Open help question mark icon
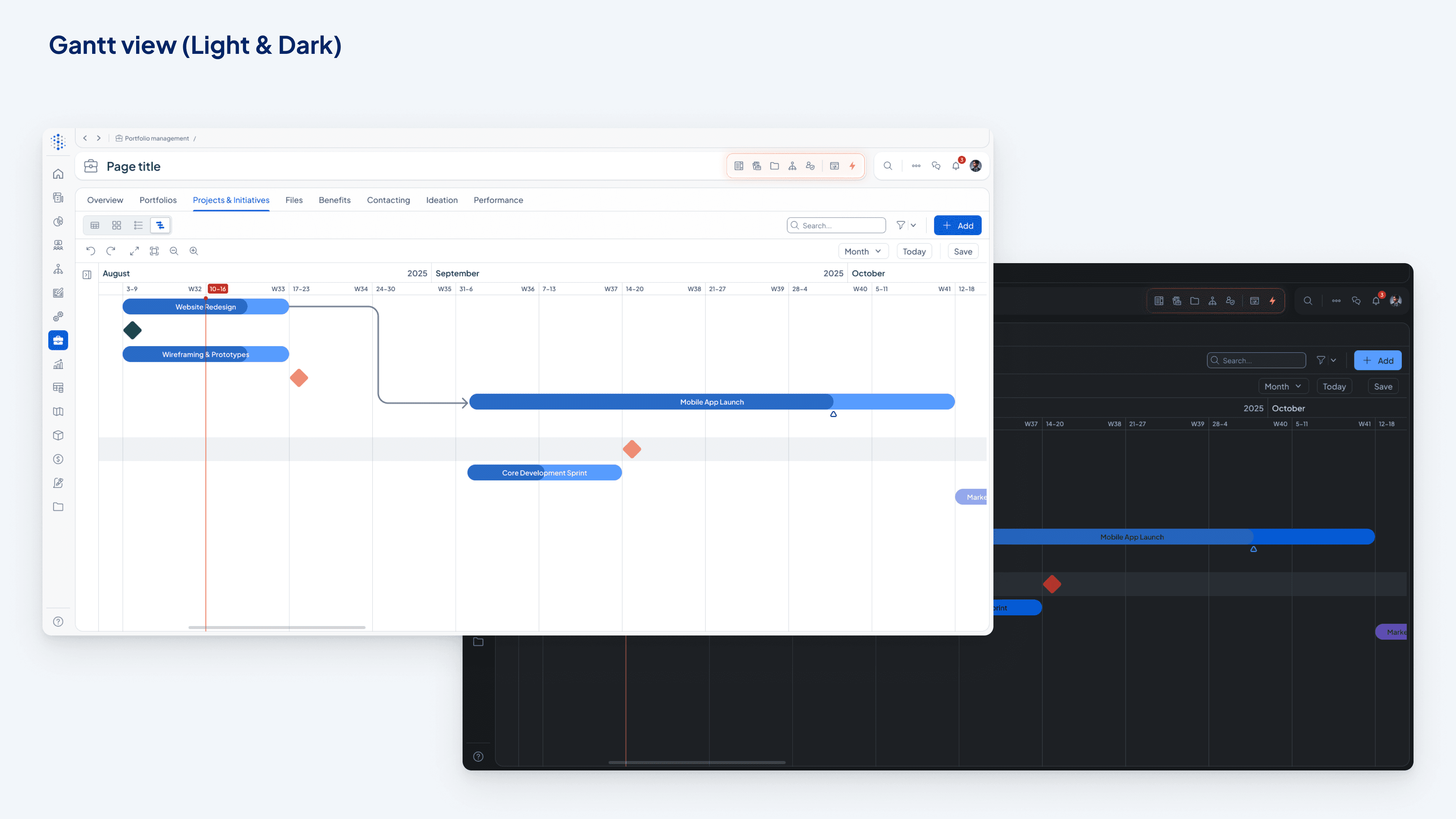 (x=58, y=622)
